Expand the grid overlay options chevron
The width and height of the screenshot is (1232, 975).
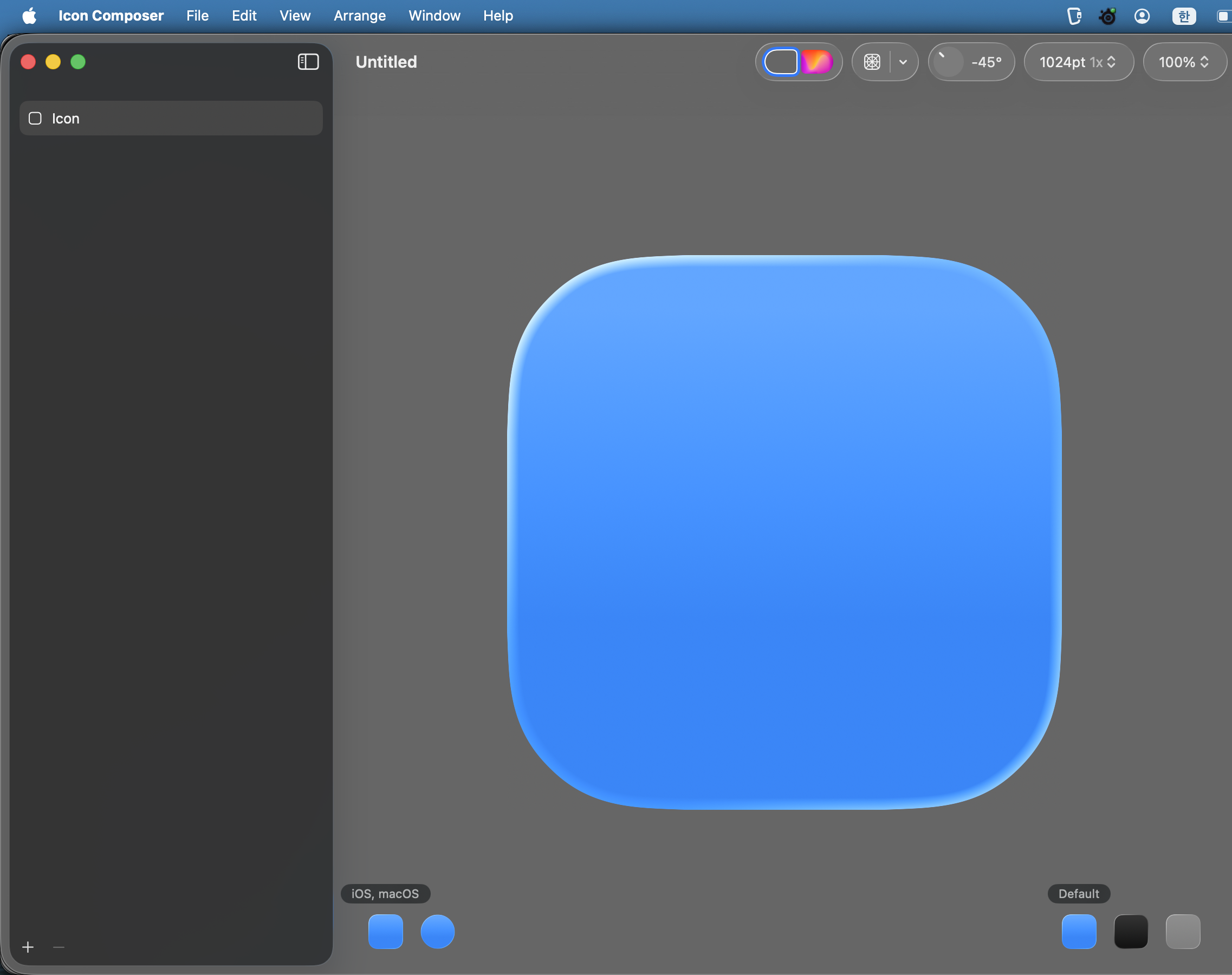(903, 62)
